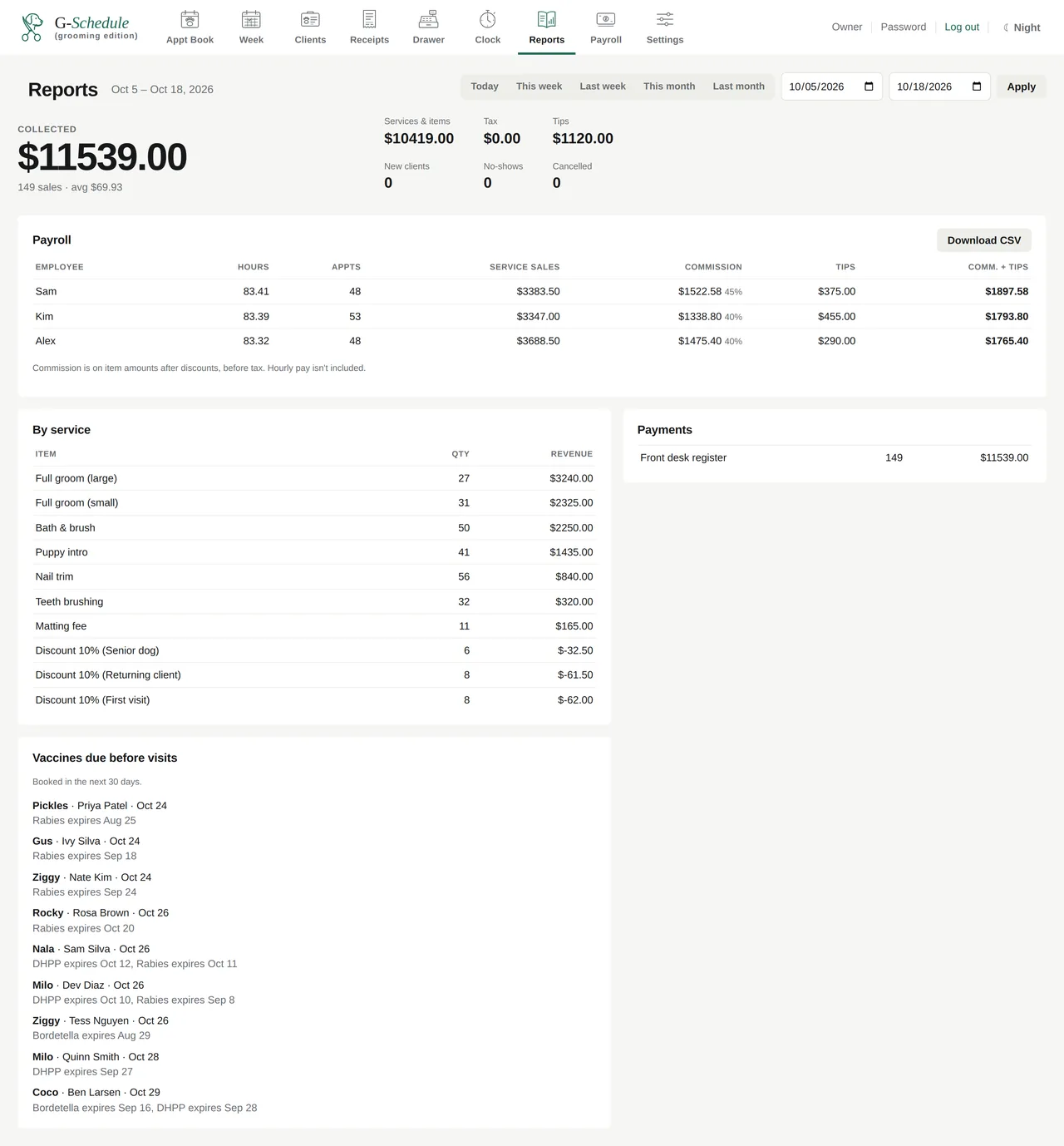Open the cash Drawer icon

pyautogui.click(x=428, y=19)
